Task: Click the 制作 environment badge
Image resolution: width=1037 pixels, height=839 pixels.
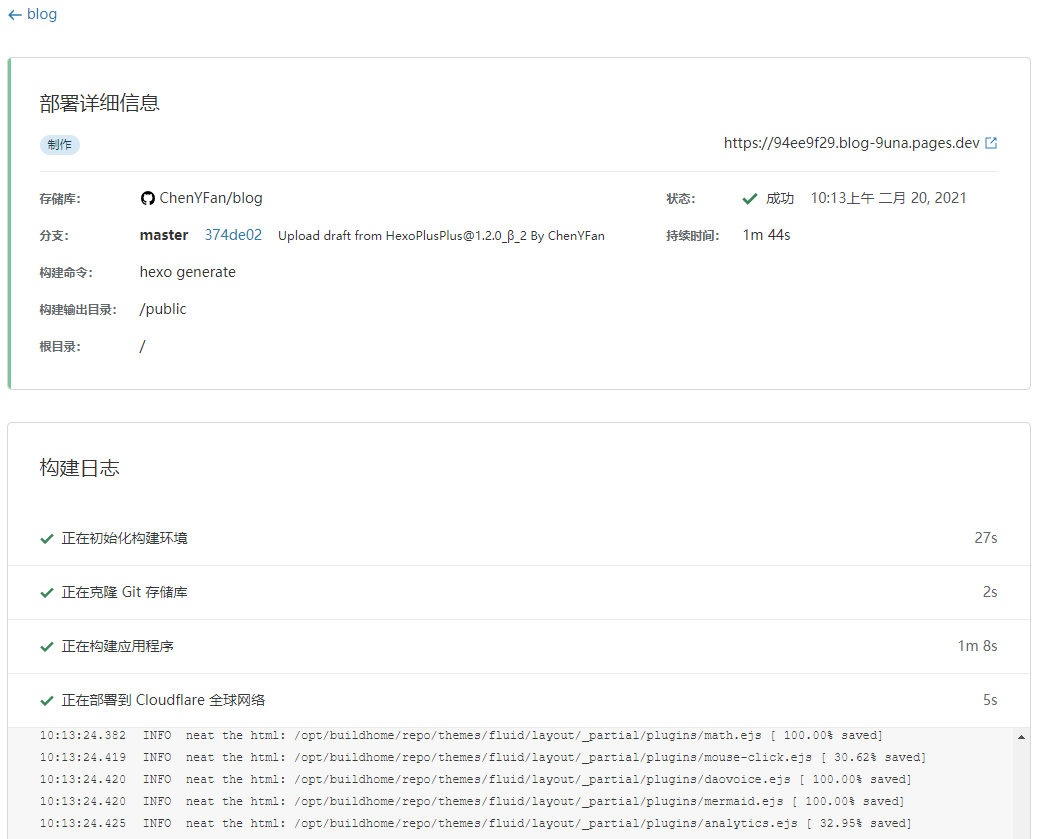Action: (x=59, y=145)
